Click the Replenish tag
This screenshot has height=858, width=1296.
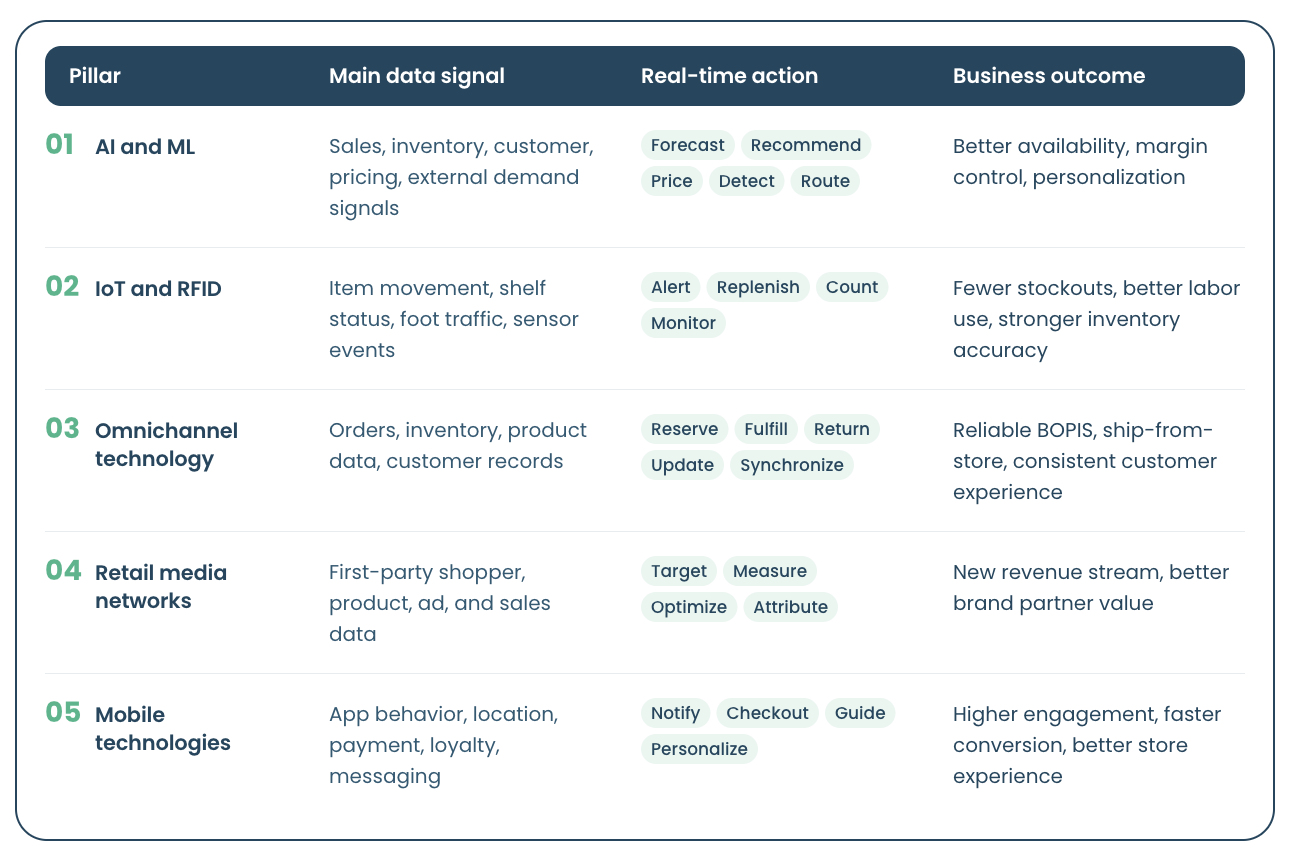pyautogui.click(x=759, y=287)
